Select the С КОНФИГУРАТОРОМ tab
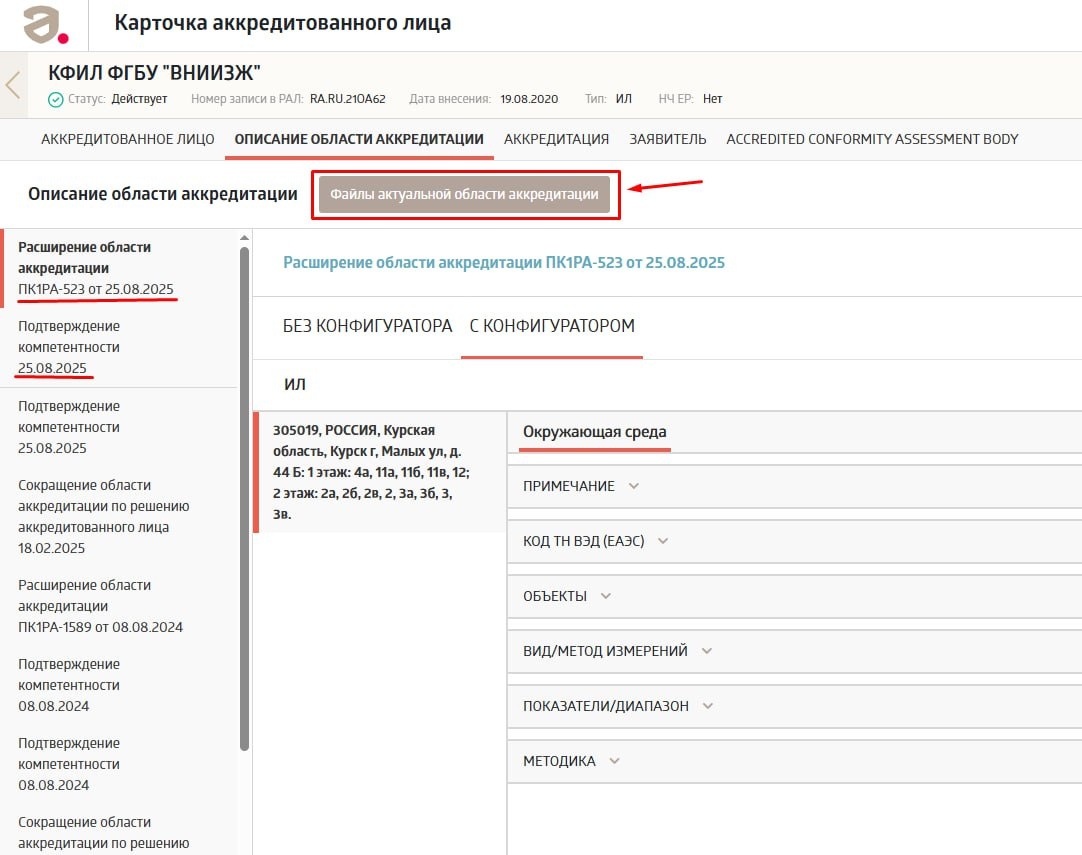Image resolution: width=1082 pixels, height=855 pixels. point(552,326)
